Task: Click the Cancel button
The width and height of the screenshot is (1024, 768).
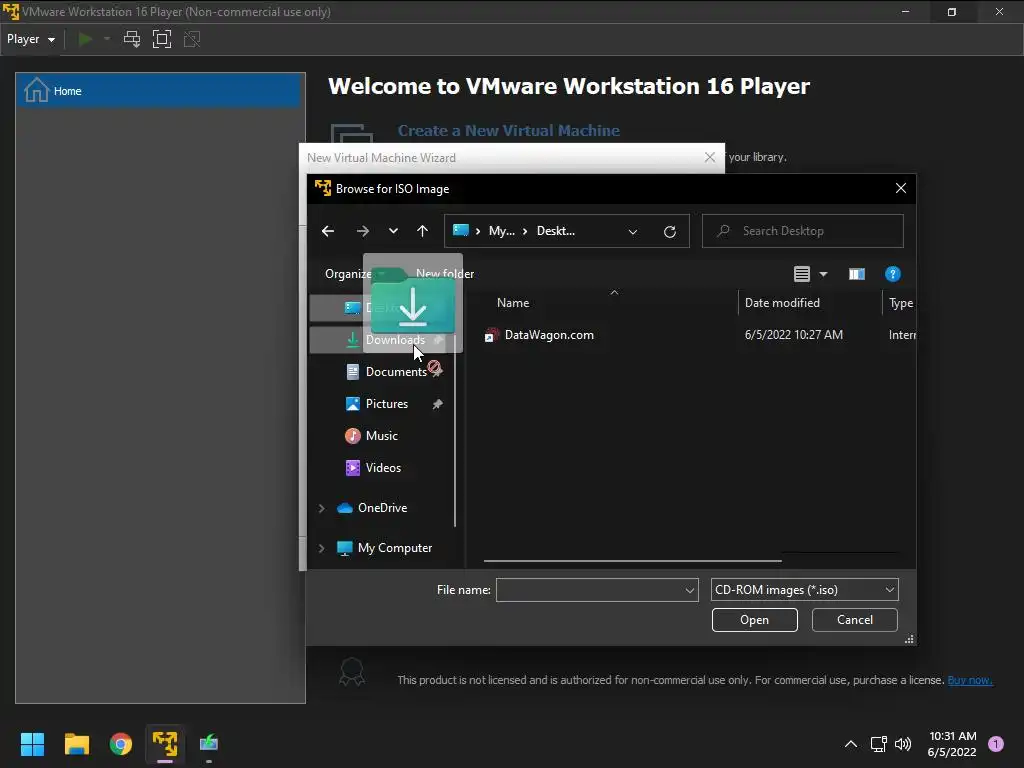Action: [854, 620]
